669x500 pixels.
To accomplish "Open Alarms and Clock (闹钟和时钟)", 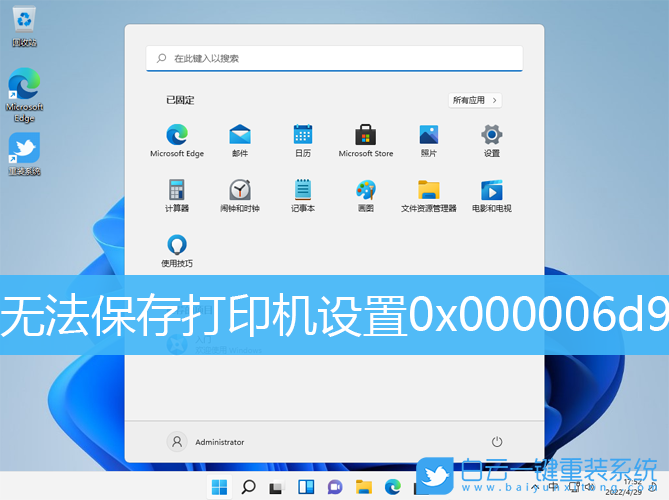I will point(240,196).
